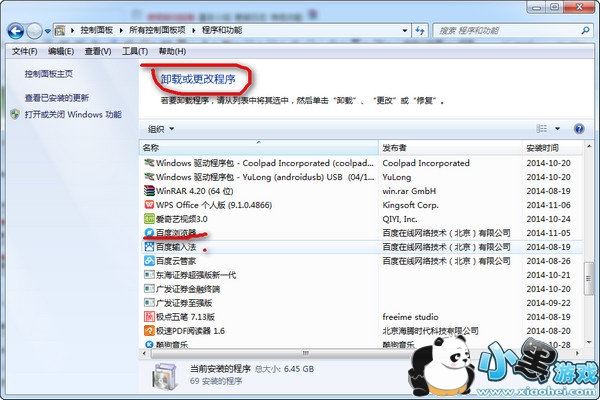Go to 控制面板主页 link
The height and width of the screenshot is (400, 600).
click(x=49, y=74)
